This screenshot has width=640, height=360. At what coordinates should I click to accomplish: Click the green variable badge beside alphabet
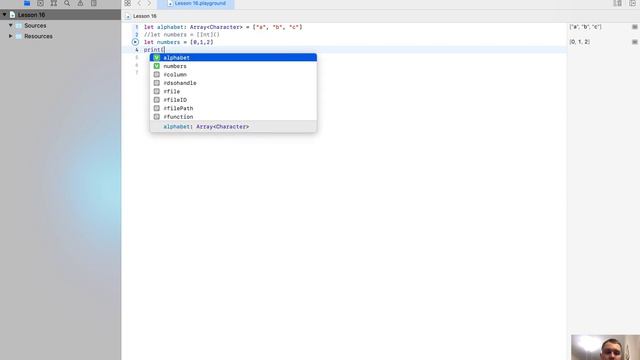click(x=157, y=58)
